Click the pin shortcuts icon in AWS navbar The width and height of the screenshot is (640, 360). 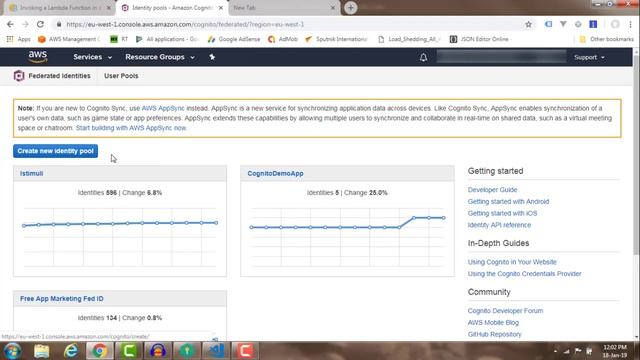tap(212, 57)
